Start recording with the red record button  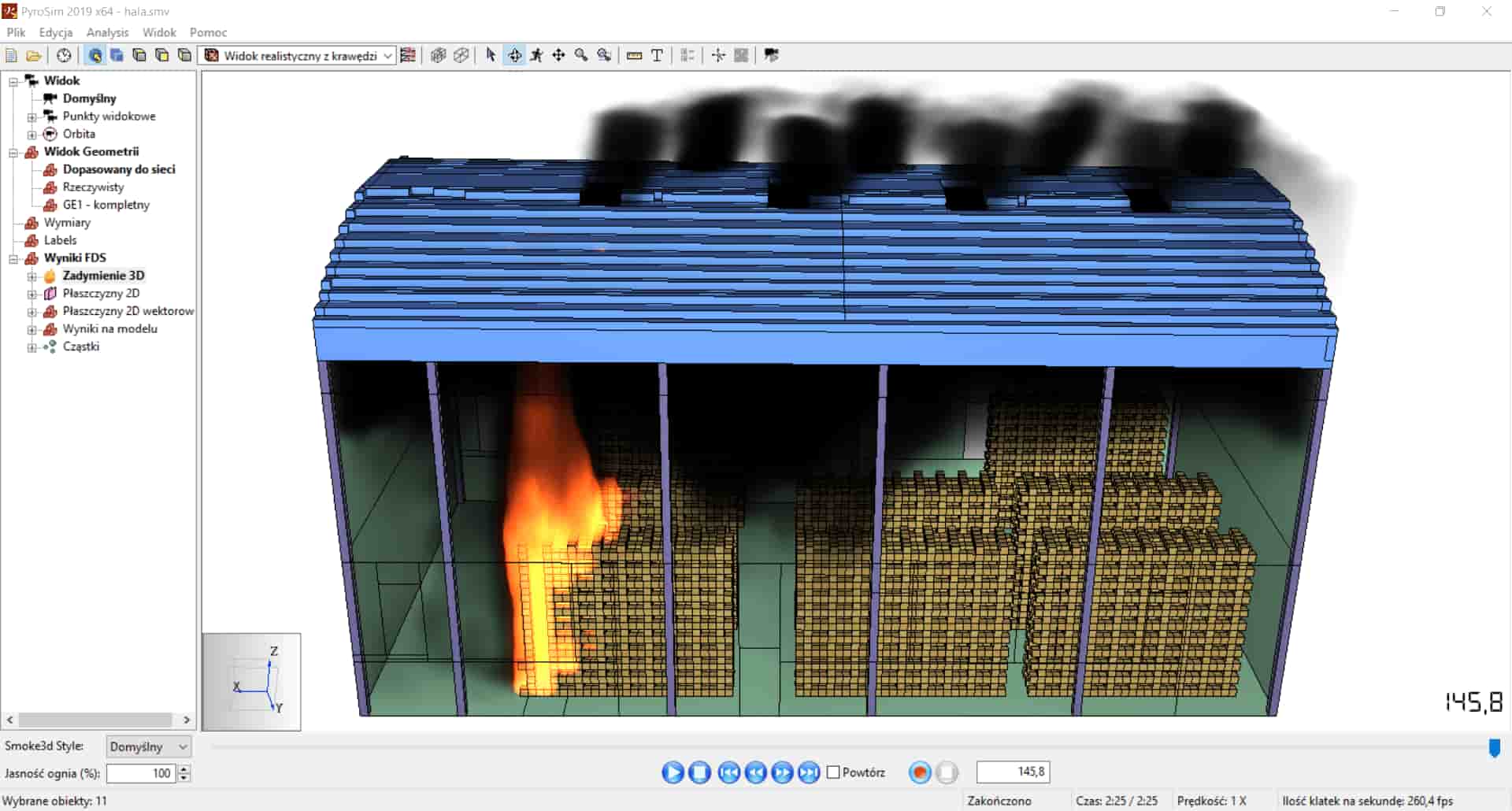click(919, 772)
